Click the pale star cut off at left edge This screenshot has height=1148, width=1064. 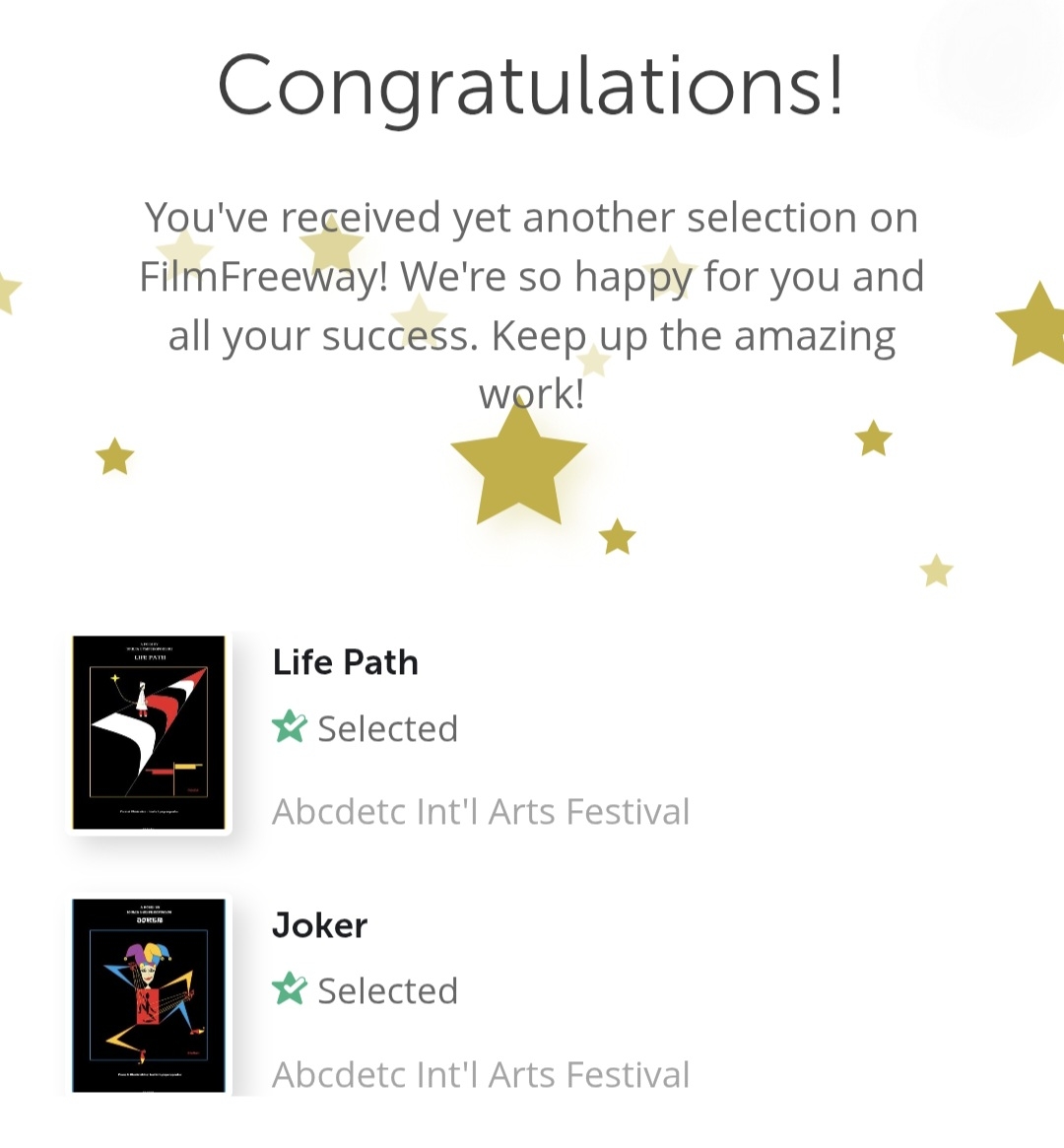coord(6,292)
